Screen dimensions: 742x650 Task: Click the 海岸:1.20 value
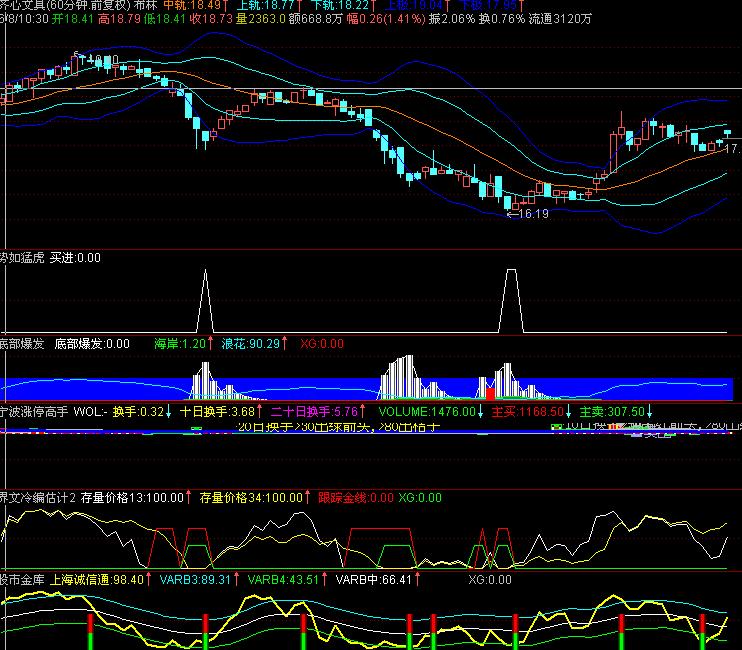tap(180, 344)
